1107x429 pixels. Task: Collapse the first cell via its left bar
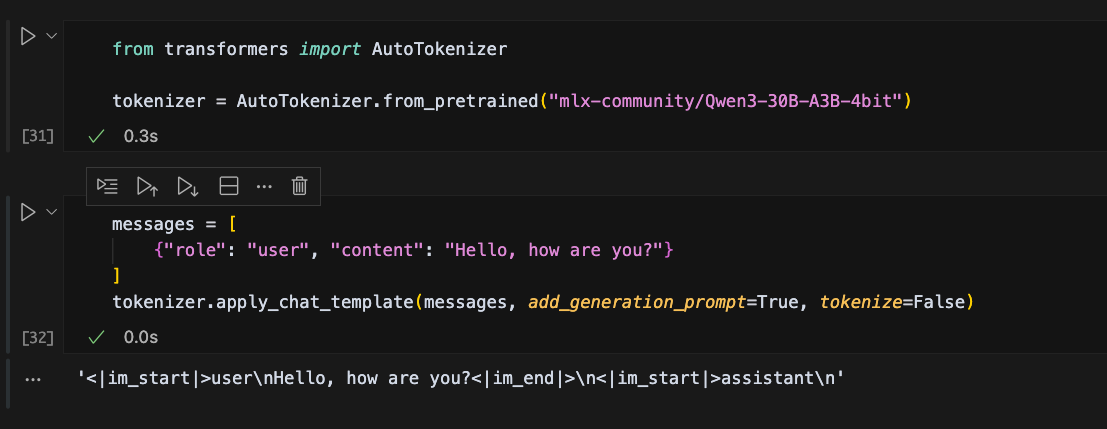[x=9, y=85]
